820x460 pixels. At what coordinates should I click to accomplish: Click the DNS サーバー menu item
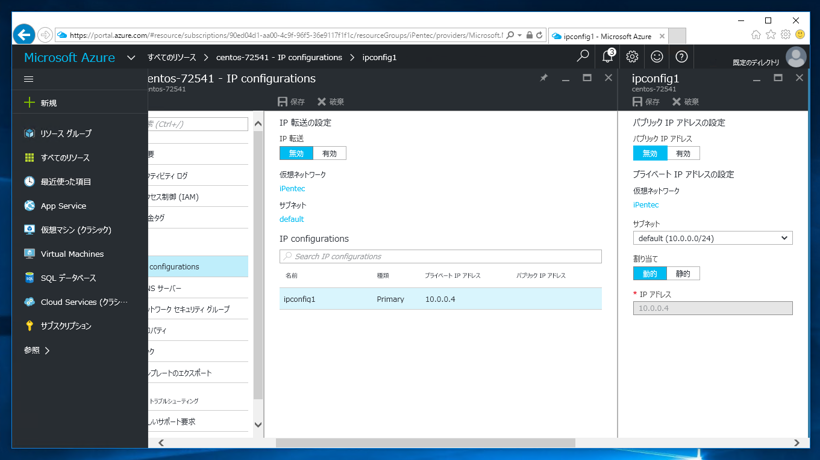click(198, 288)
